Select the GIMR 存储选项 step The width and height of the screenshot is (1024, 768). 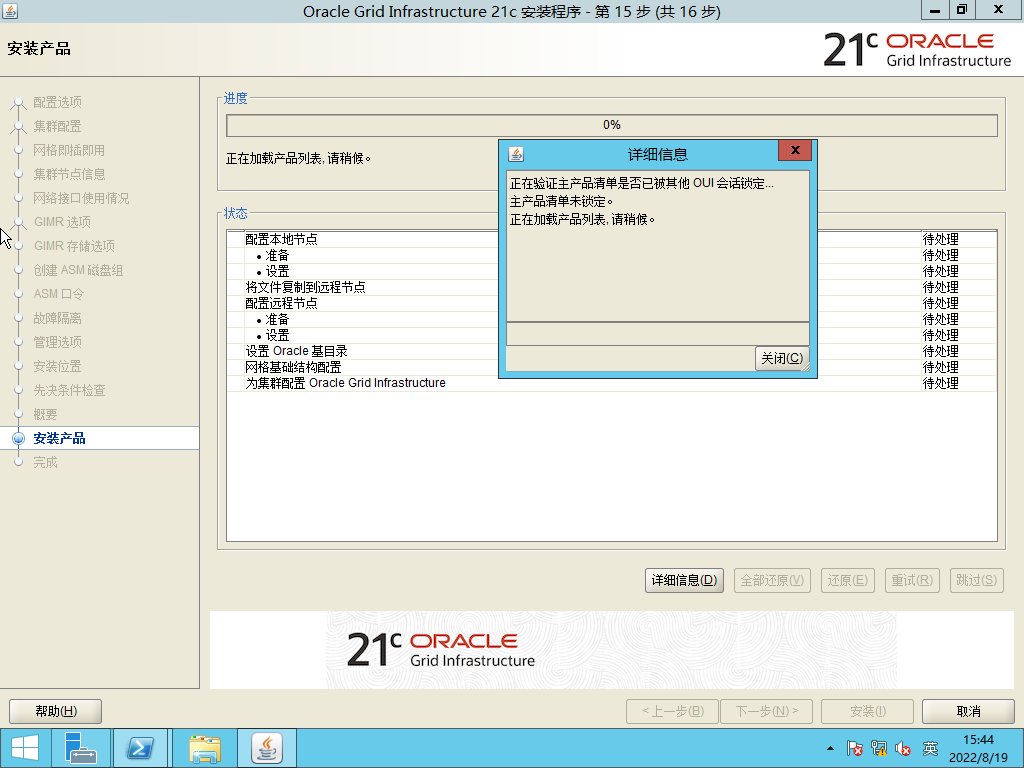point(74,246)
